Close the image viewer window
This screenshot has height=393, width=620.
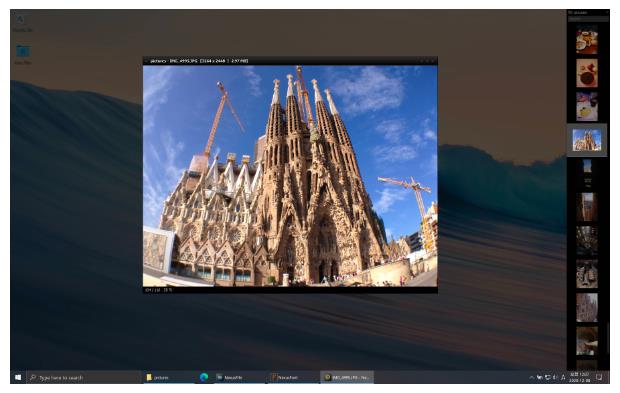point(433,61)
